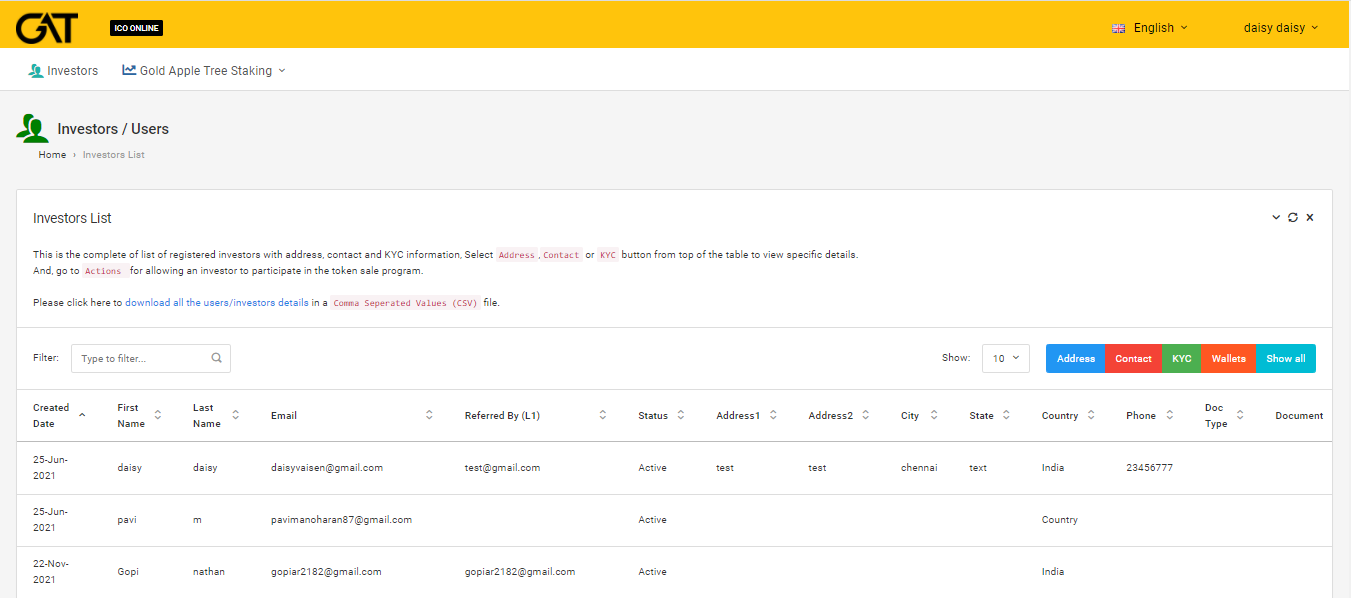
Task: Collapse Investors List panel with chevron
Action: [1276, 218]
